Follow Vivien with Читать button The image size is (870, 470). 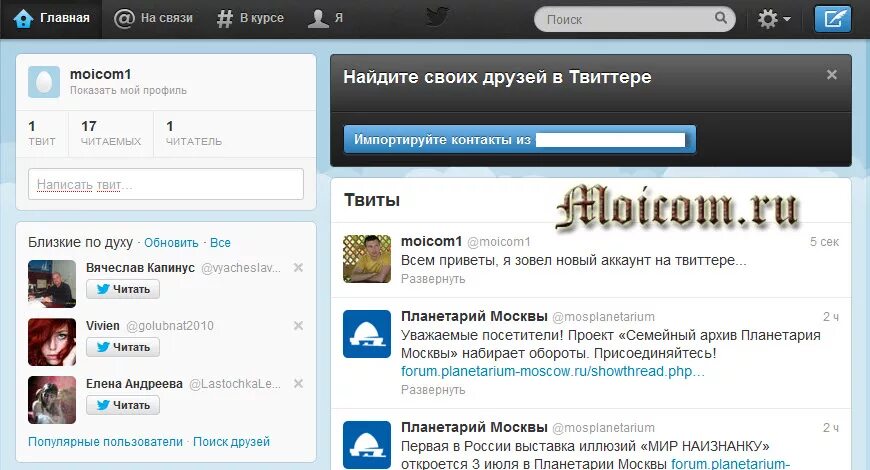pyautogui.click(x=123, y=347)
